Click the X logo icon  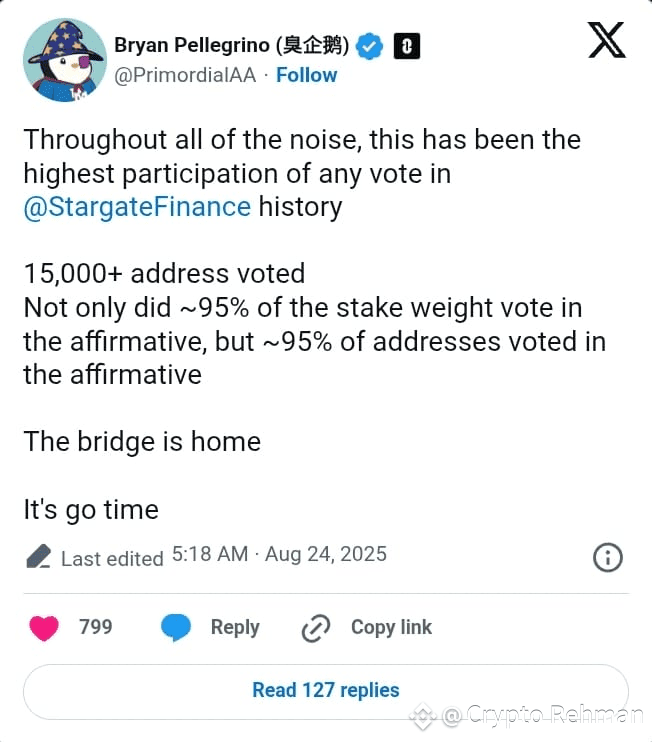[x=606, y=40]
